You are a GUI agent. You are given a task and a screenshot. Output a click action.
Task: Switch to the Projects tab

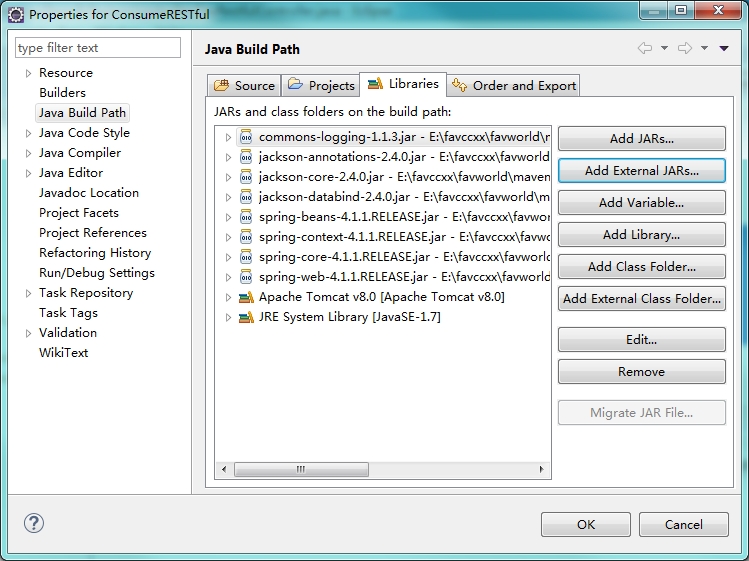pos(321,86)
